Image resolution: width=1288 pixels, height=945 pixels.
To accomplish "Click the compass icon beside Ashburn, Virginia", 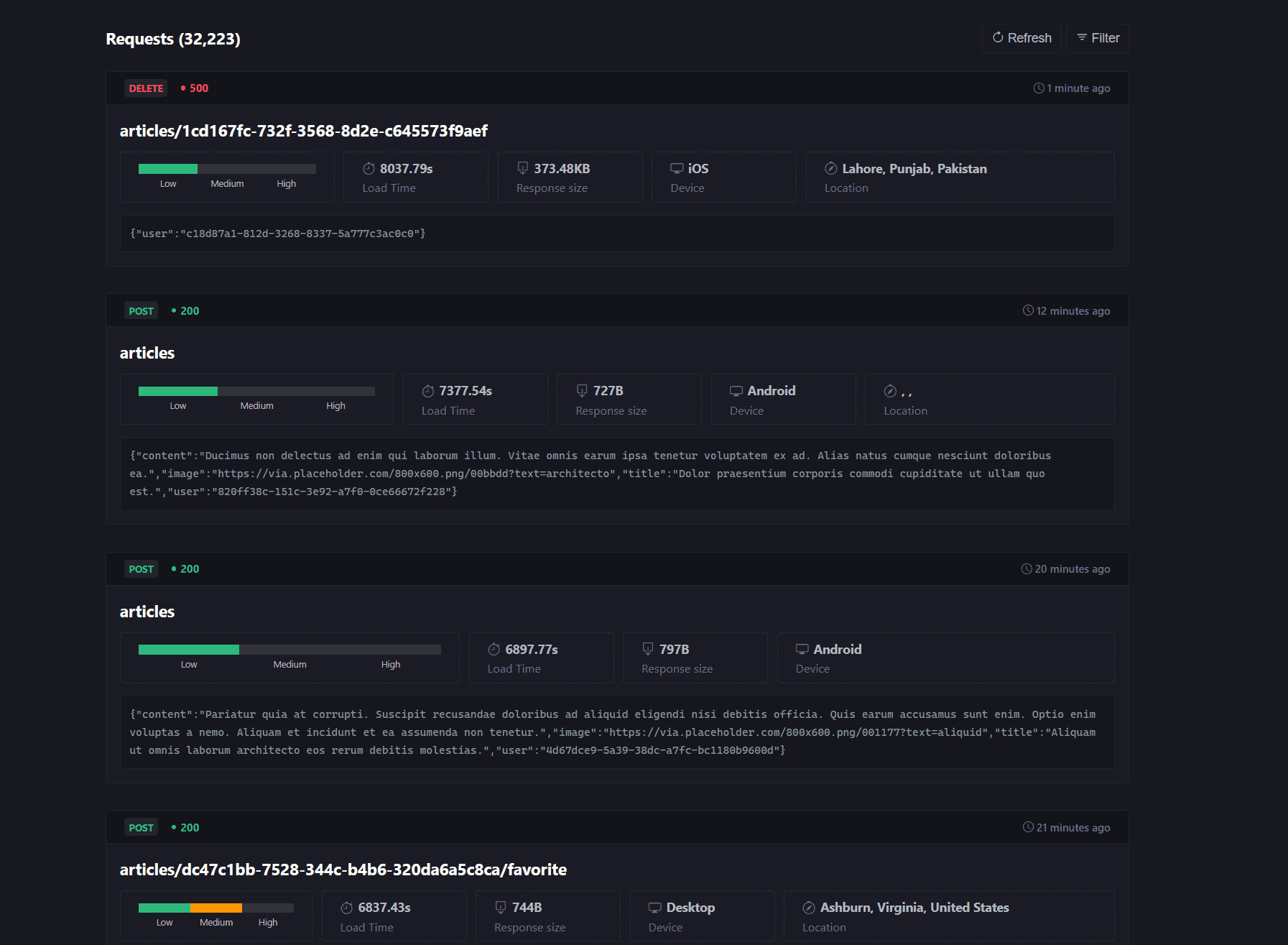I will (809, 908).
